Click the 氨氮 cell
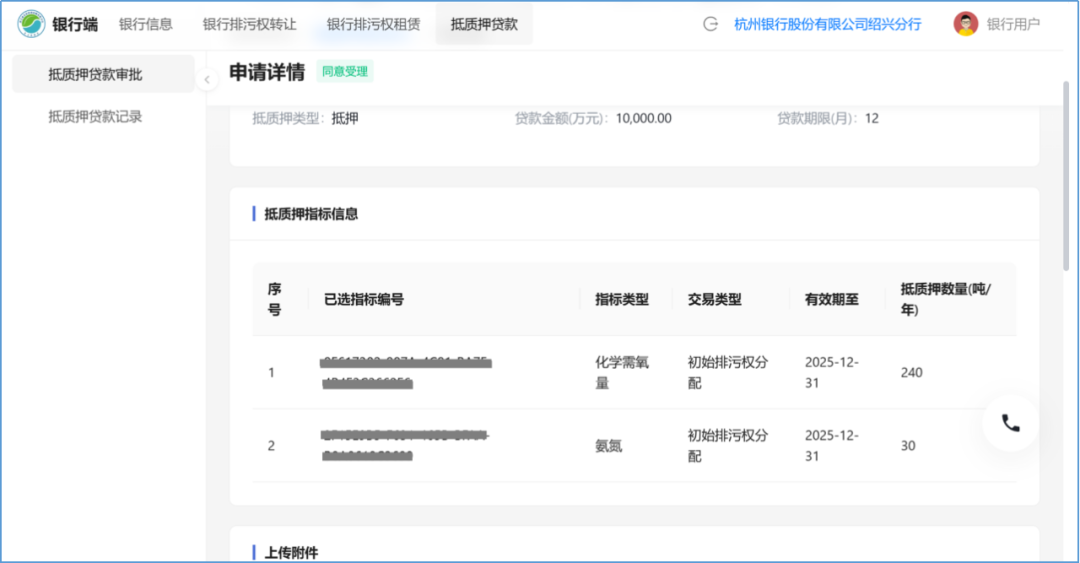Image resolution: width=1080 pixels, height=563 pixels. pos(608,446)
